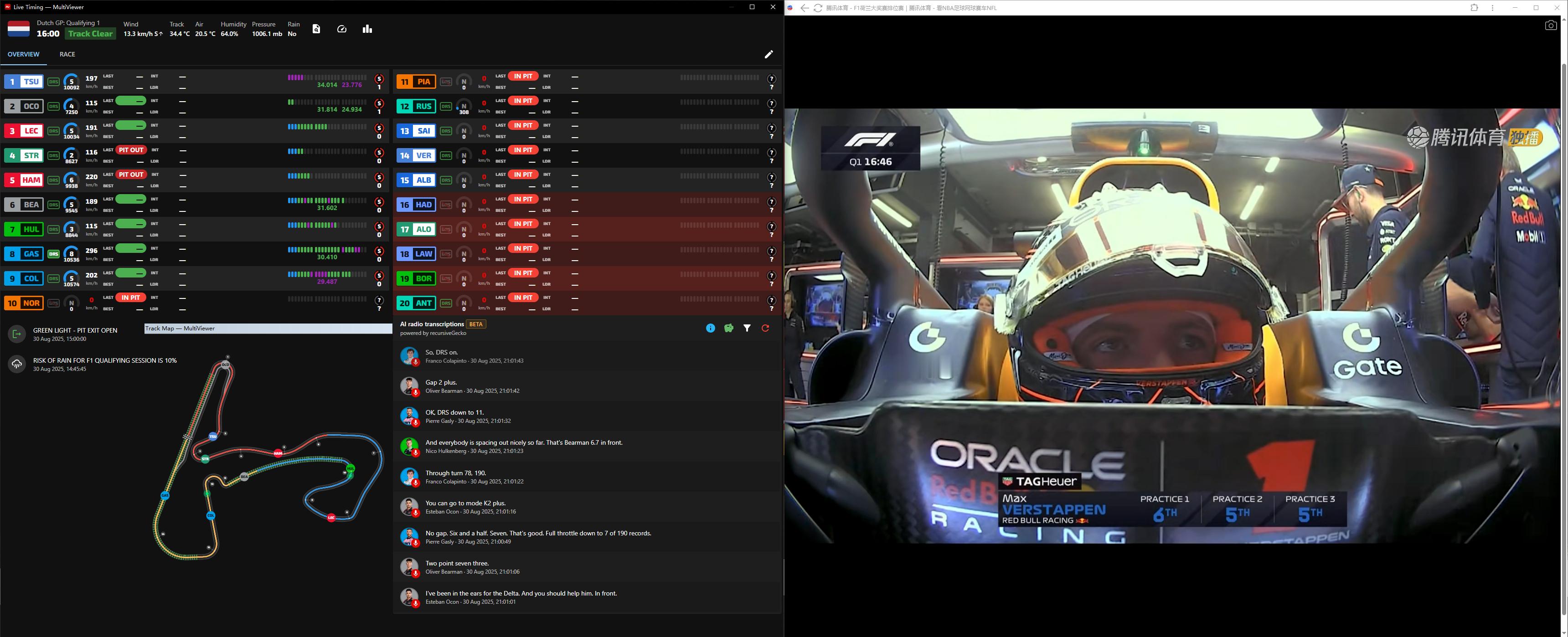The height and width of the screenshot is (637, 1568).
Task: Click the green piggy bank donate icon
Action: [728, 328]
